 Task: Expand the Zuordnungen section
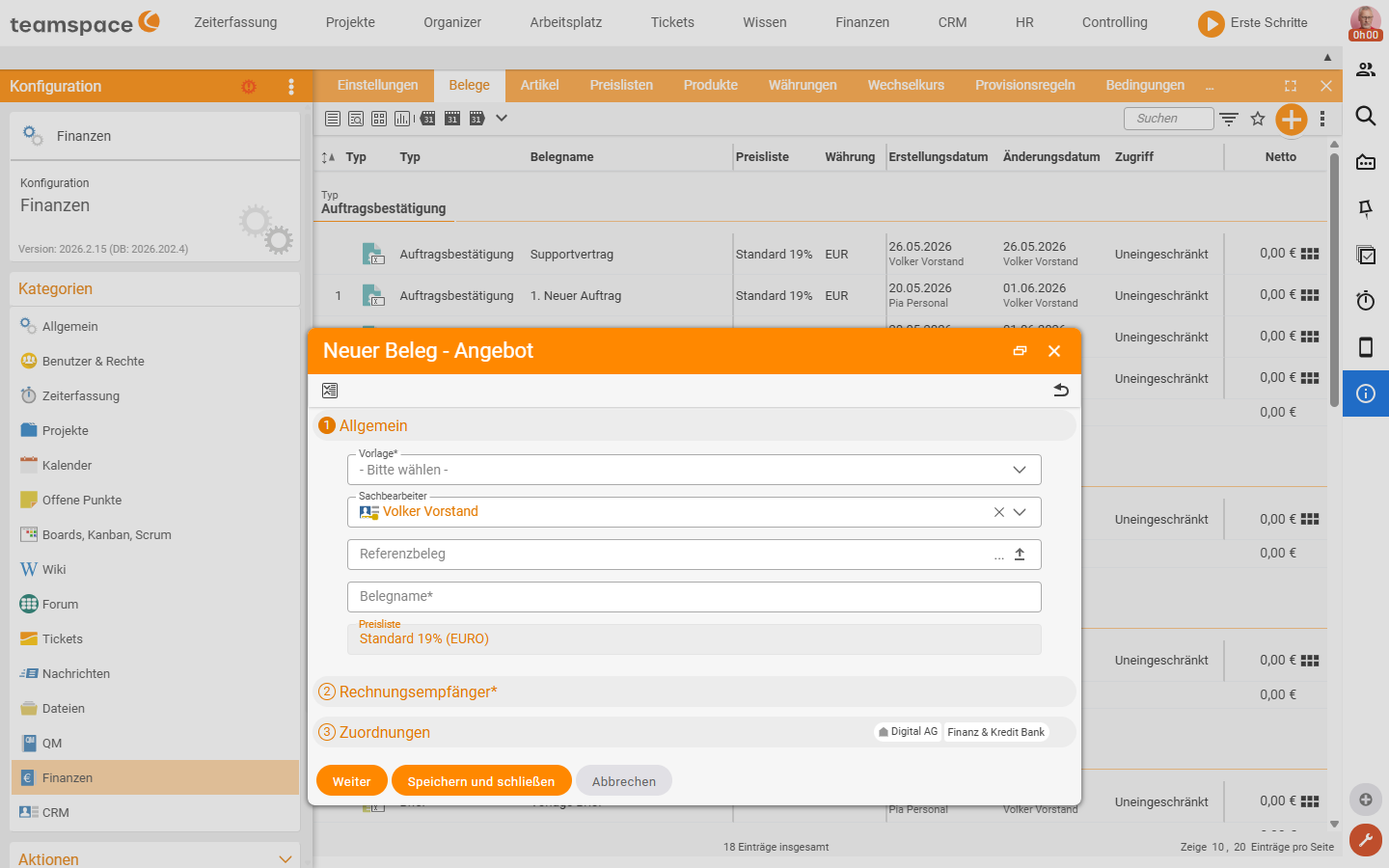[694, 732]
